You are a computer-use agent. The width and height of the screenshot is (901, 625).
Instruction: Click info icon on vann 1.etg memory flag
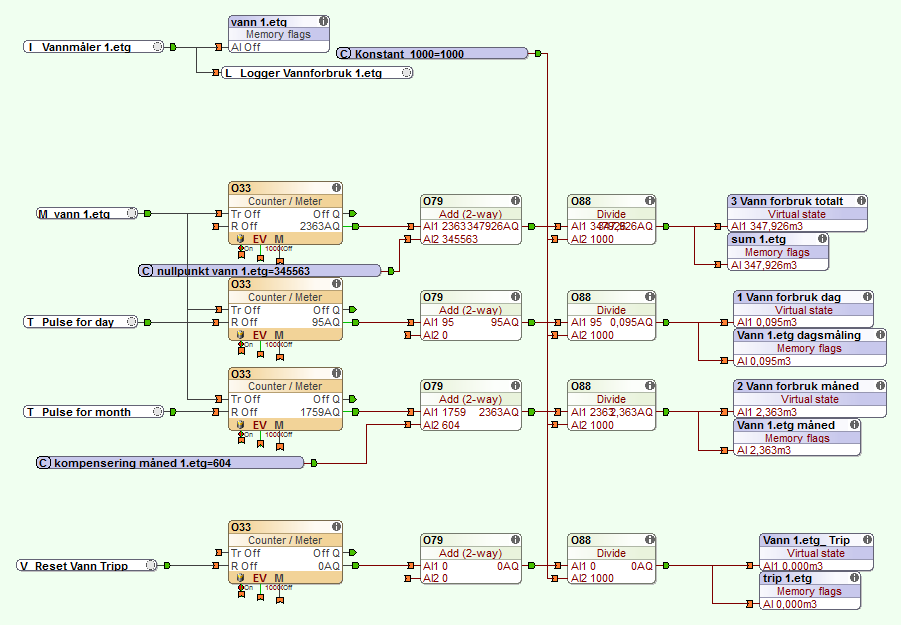323,21
